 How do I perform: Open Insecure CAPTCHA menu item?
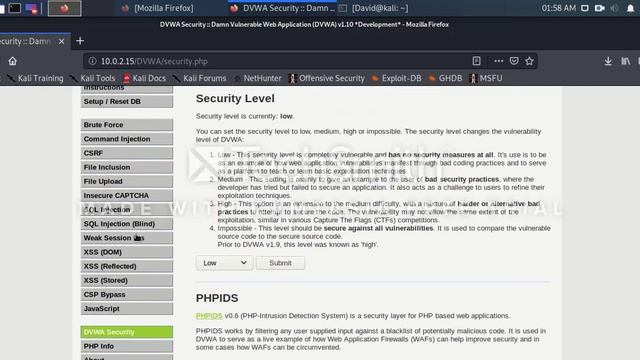click(127, 196)
